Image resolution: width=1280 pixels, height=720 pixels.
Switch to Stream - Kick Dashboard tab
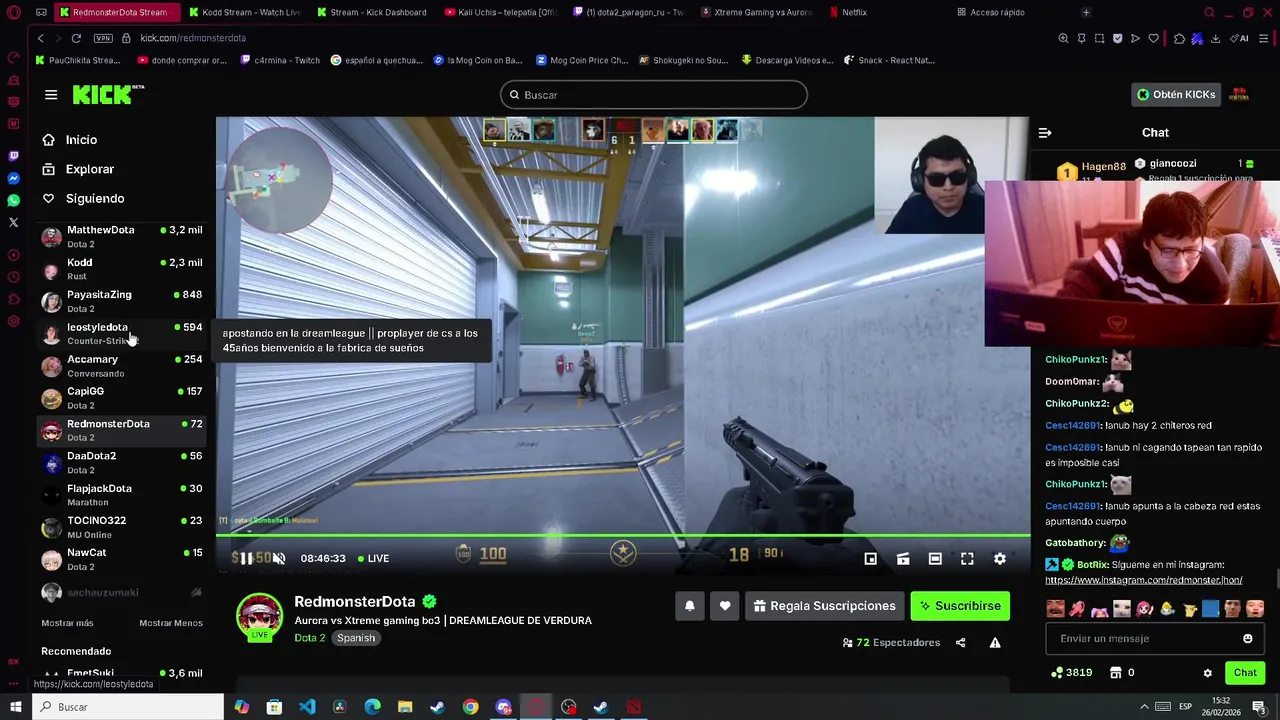[x=372, y=12]
